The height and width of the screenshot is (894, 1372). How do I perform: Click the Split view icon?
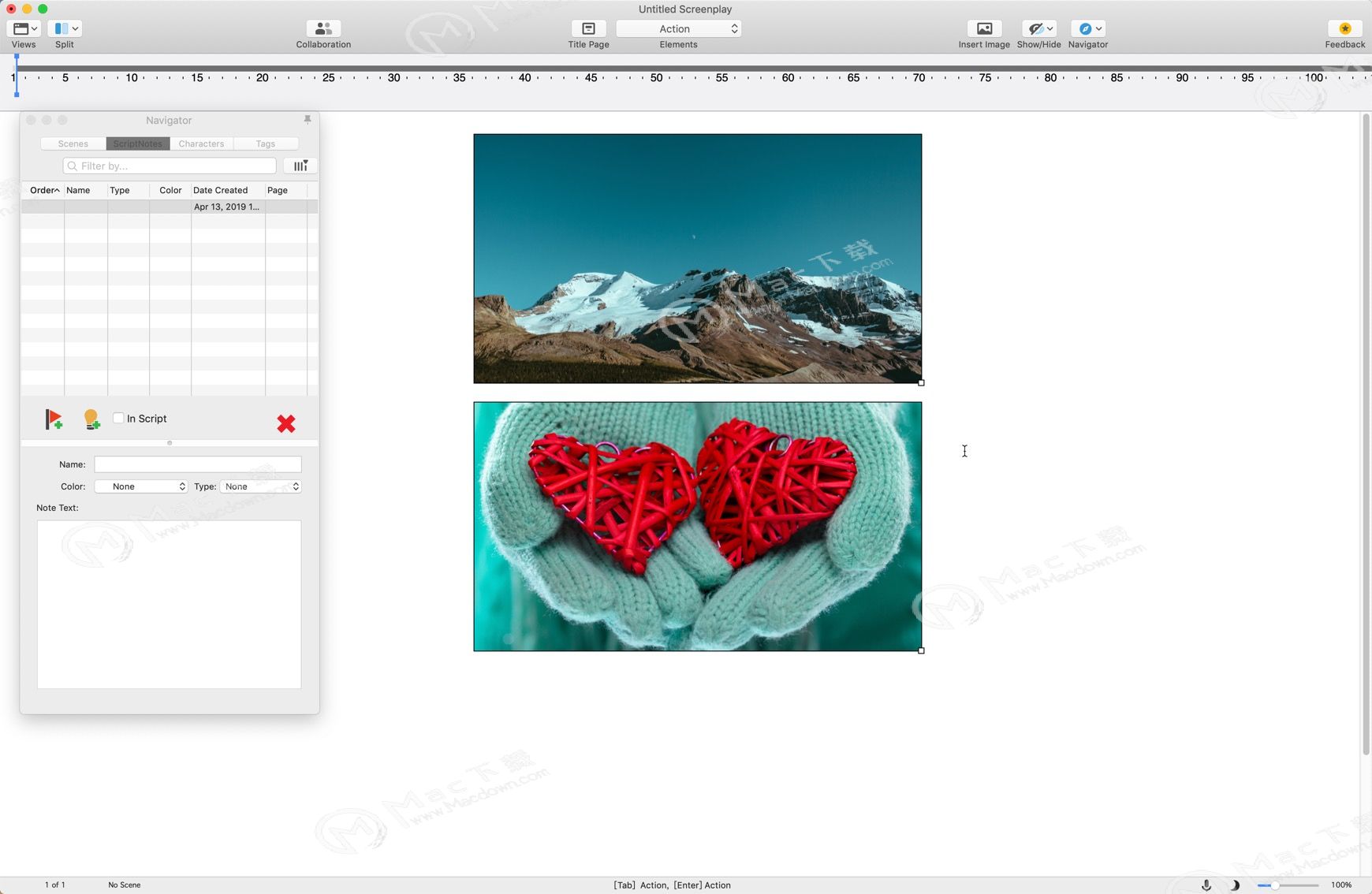[x=61, y=28]
